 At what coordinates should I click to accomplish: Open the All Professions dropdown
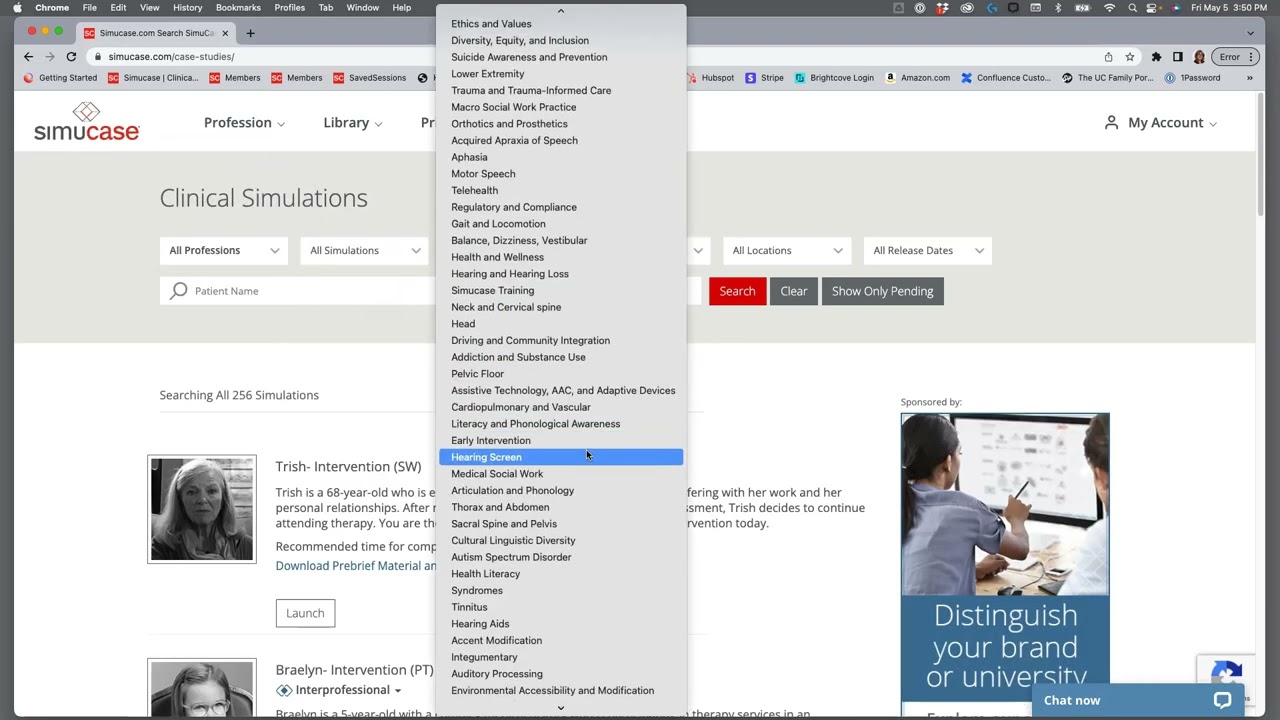[x=224, y=250]
